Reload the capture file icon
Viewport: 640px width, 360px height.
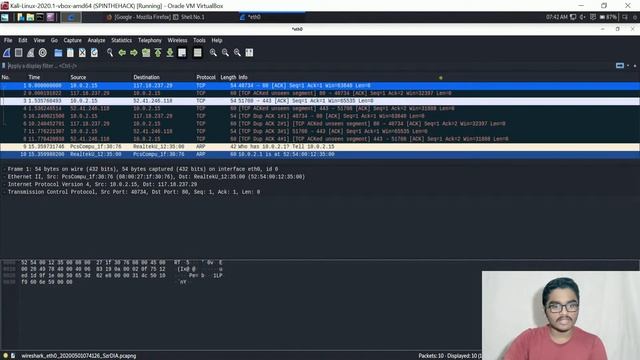click(94, 53)
